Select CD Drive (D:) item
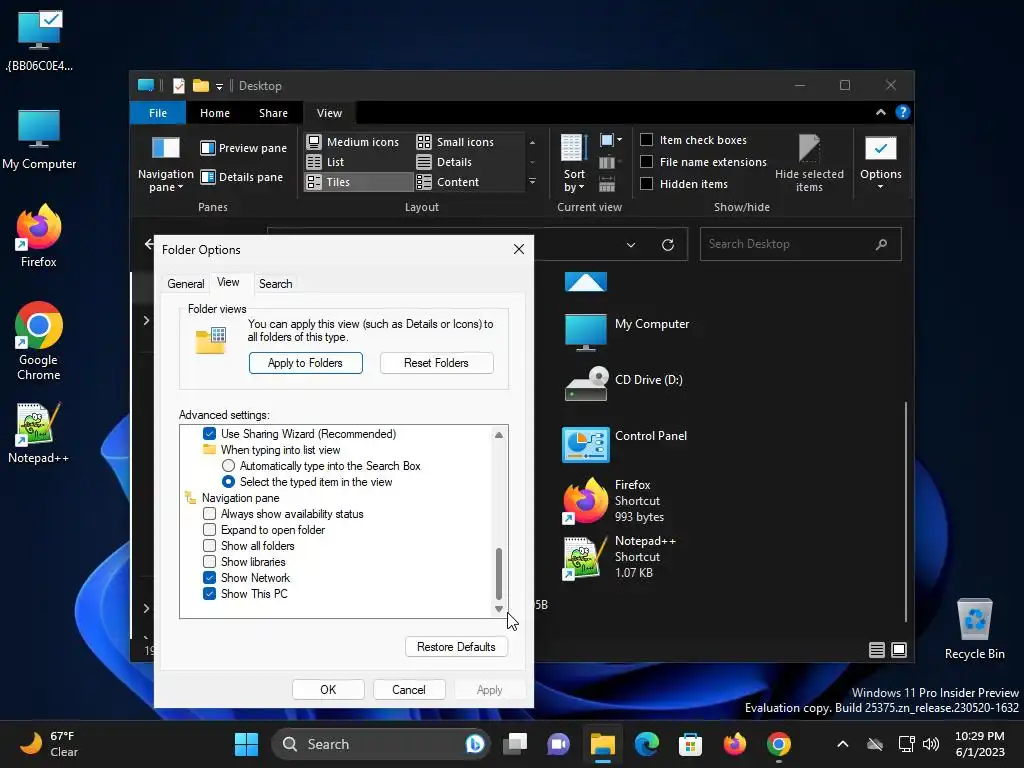 pyautogui.click(x=624, y=384)
